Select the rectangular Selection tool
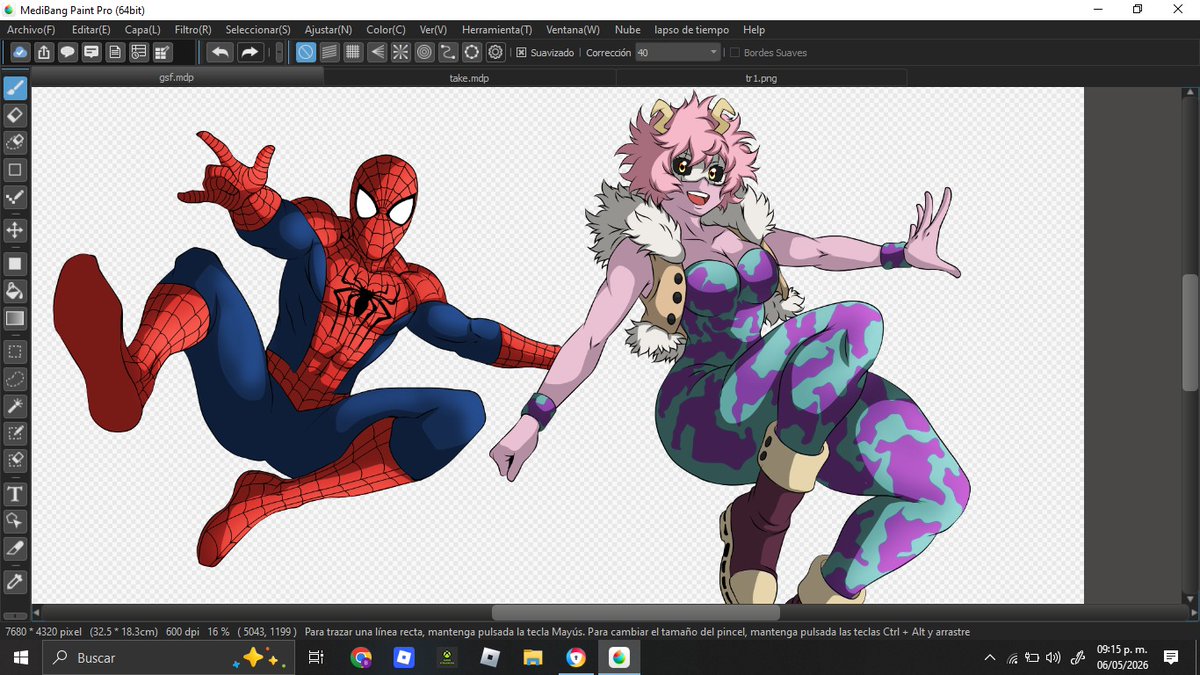 pos(15,352)
